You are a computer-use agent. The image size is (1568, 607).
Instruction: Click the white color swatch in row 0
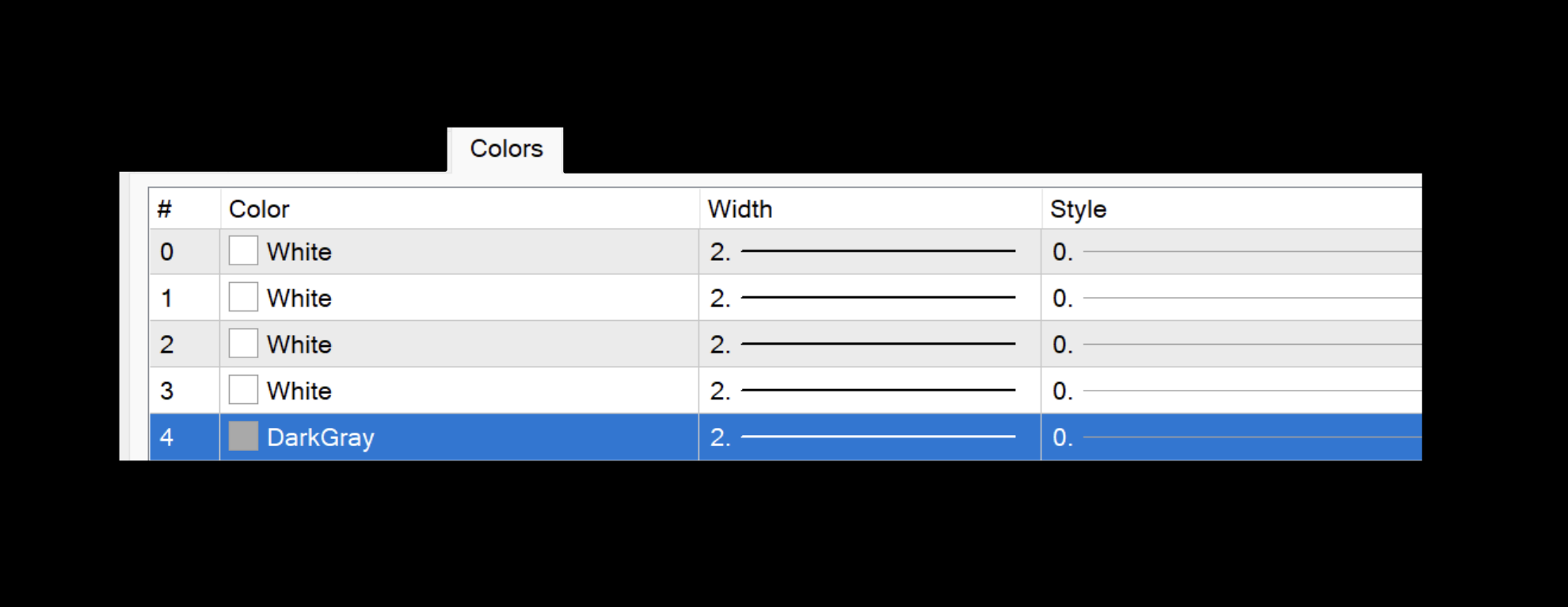click(x=243, y=251)
